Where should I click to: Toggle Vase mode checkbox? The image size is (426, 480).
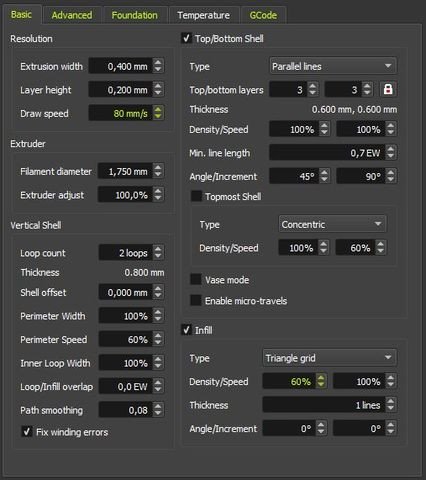196,279
